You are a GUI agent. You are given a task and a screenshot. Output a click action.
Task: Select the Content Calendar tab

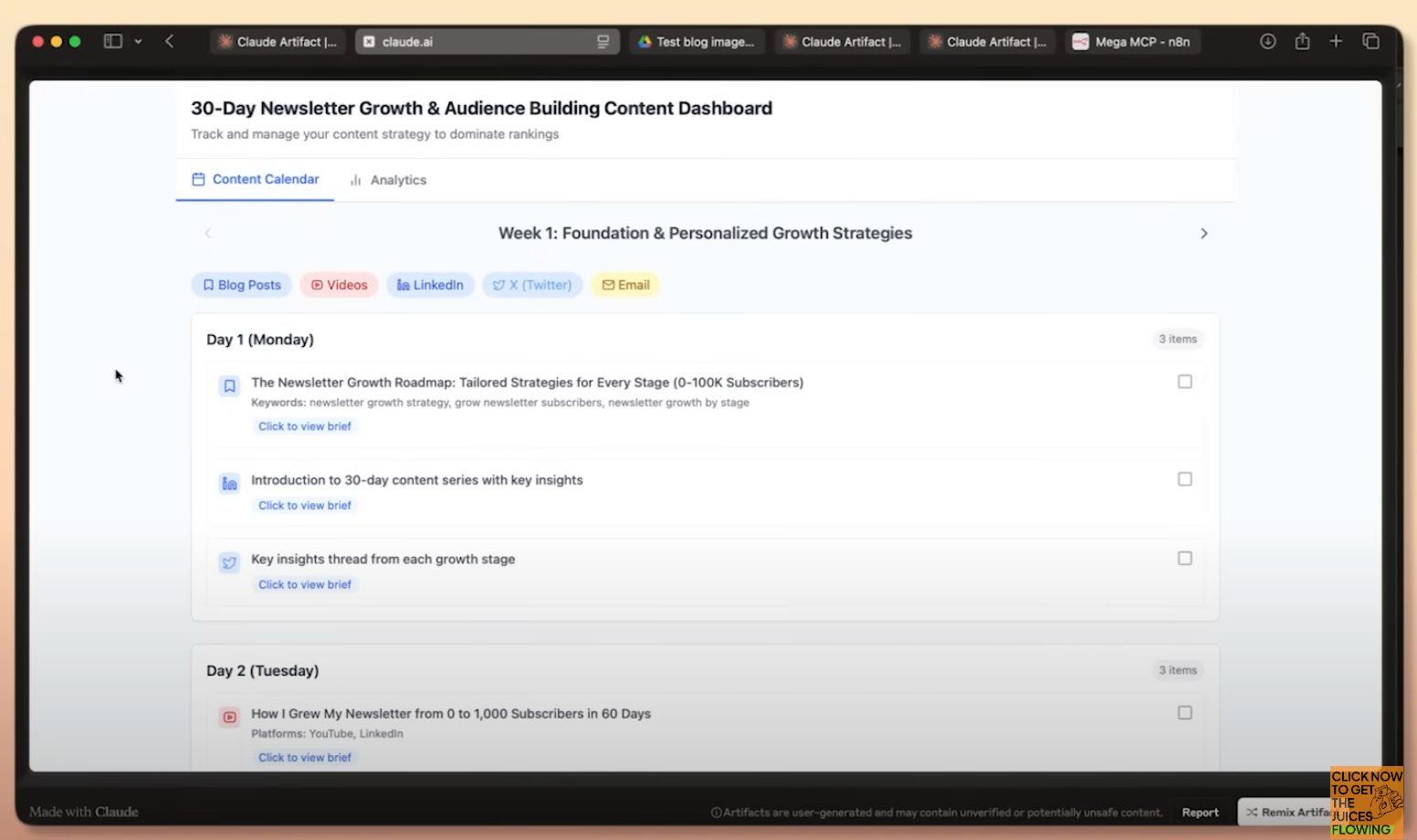click(x=255, y=180)
